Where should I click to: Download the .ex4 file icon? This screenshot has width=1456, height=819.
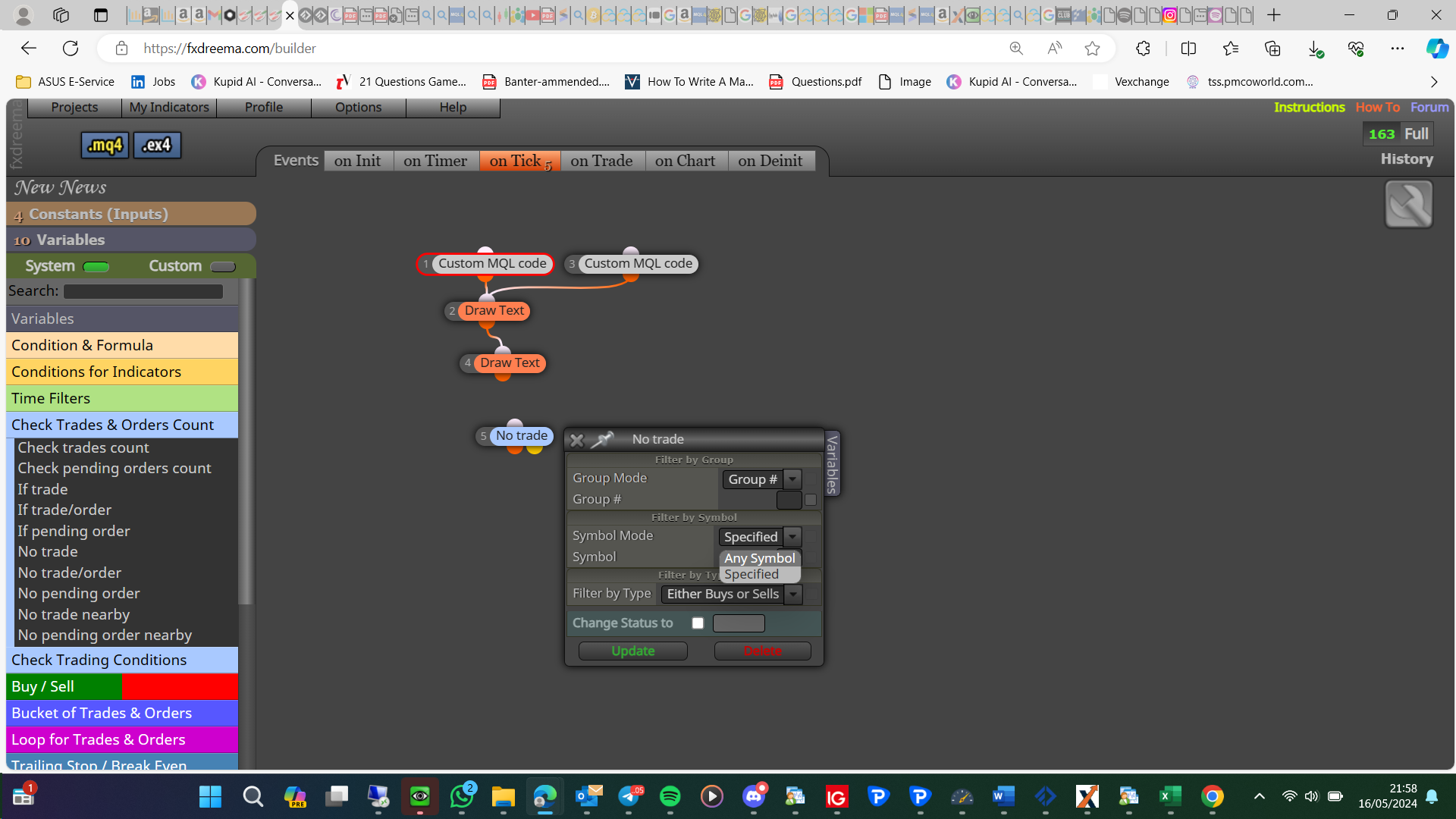(157, 145)
